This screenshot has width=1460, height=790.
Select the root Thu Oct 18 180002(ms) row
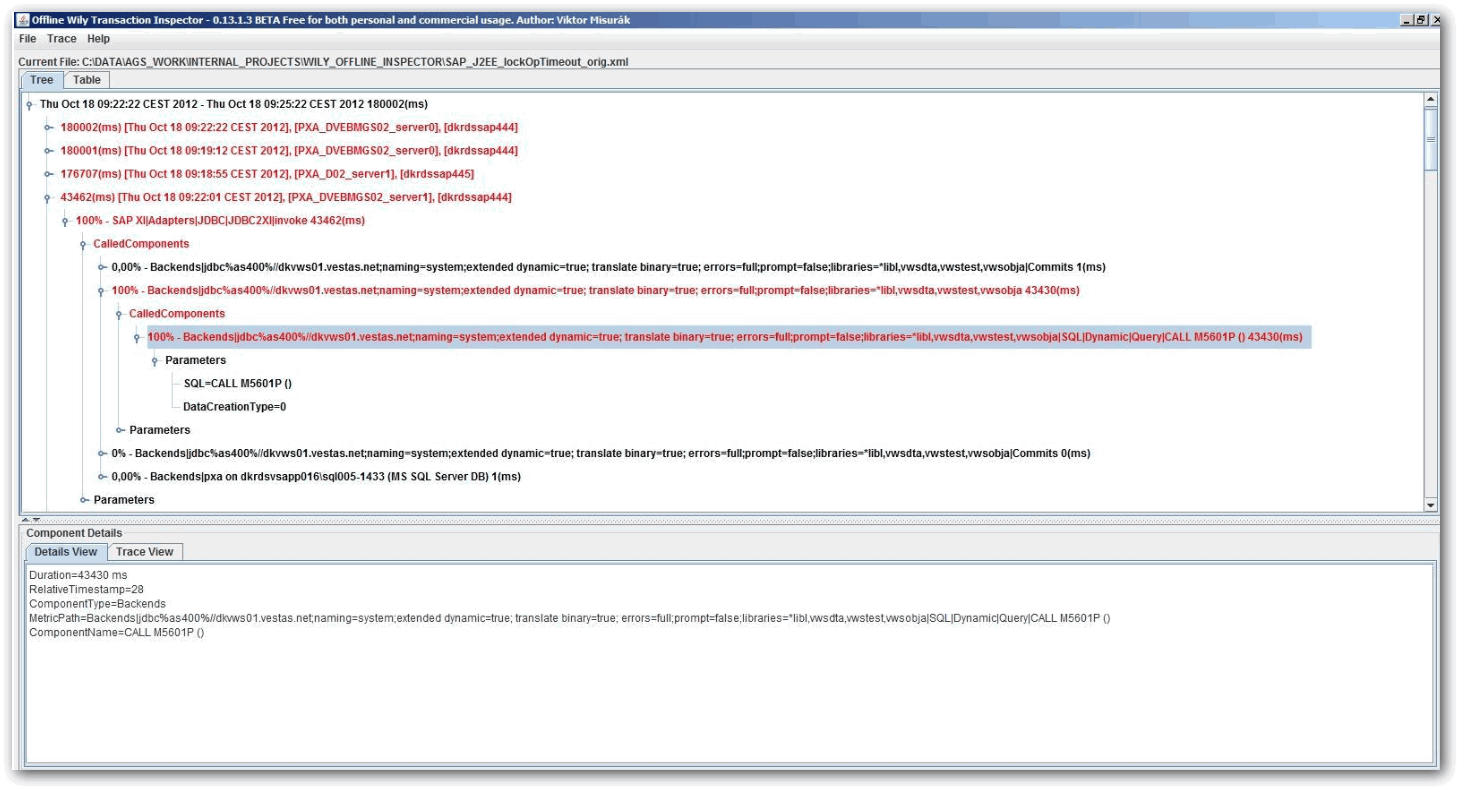click(x=235, y=104)
